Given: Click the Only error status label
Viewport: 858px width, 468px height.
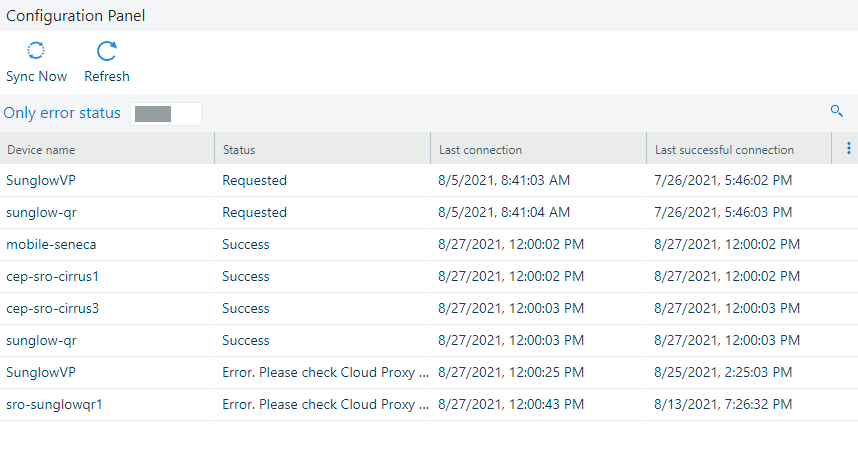Looking at the screenshot, I should [62, 113].
